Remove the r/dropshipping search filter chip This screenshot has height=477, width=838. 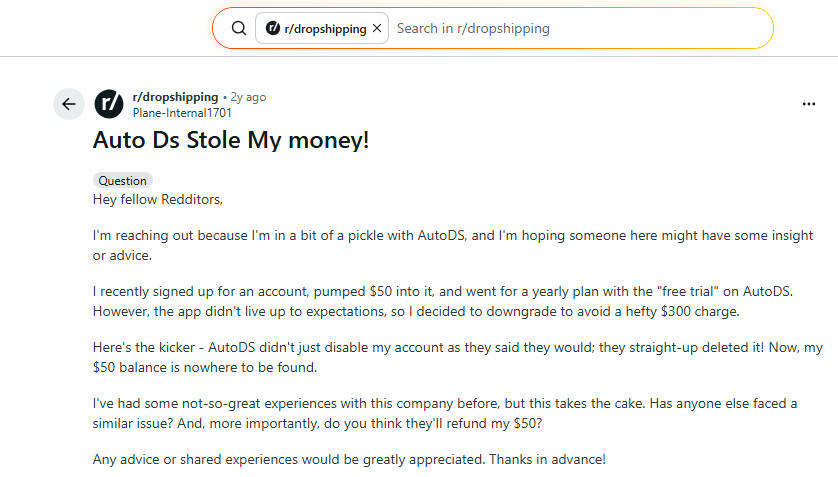pos(376,29)
